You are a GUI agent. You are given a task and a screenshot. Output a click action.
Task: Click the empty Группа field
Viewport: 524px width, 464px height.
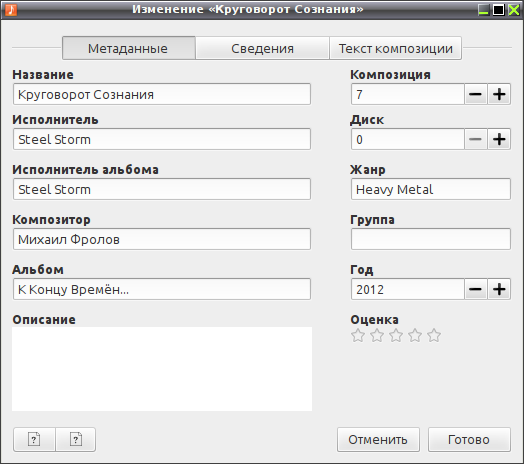pyautogui.click(x=431, y=239)
